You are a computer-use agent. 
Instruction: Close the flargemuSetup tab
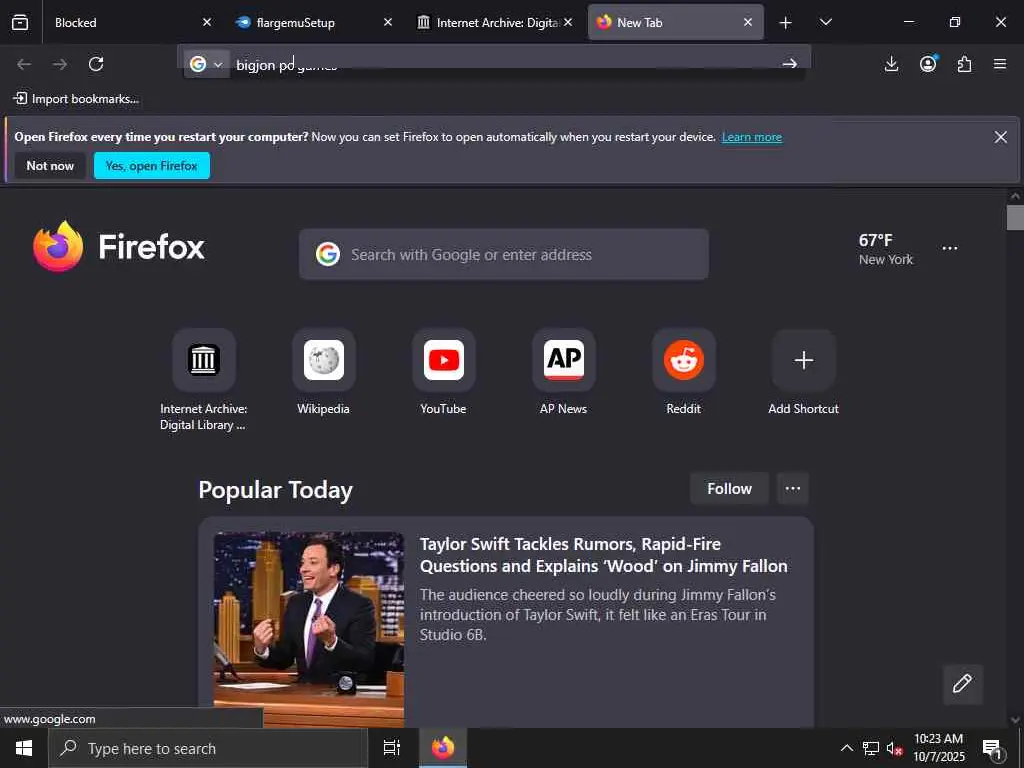388,22
